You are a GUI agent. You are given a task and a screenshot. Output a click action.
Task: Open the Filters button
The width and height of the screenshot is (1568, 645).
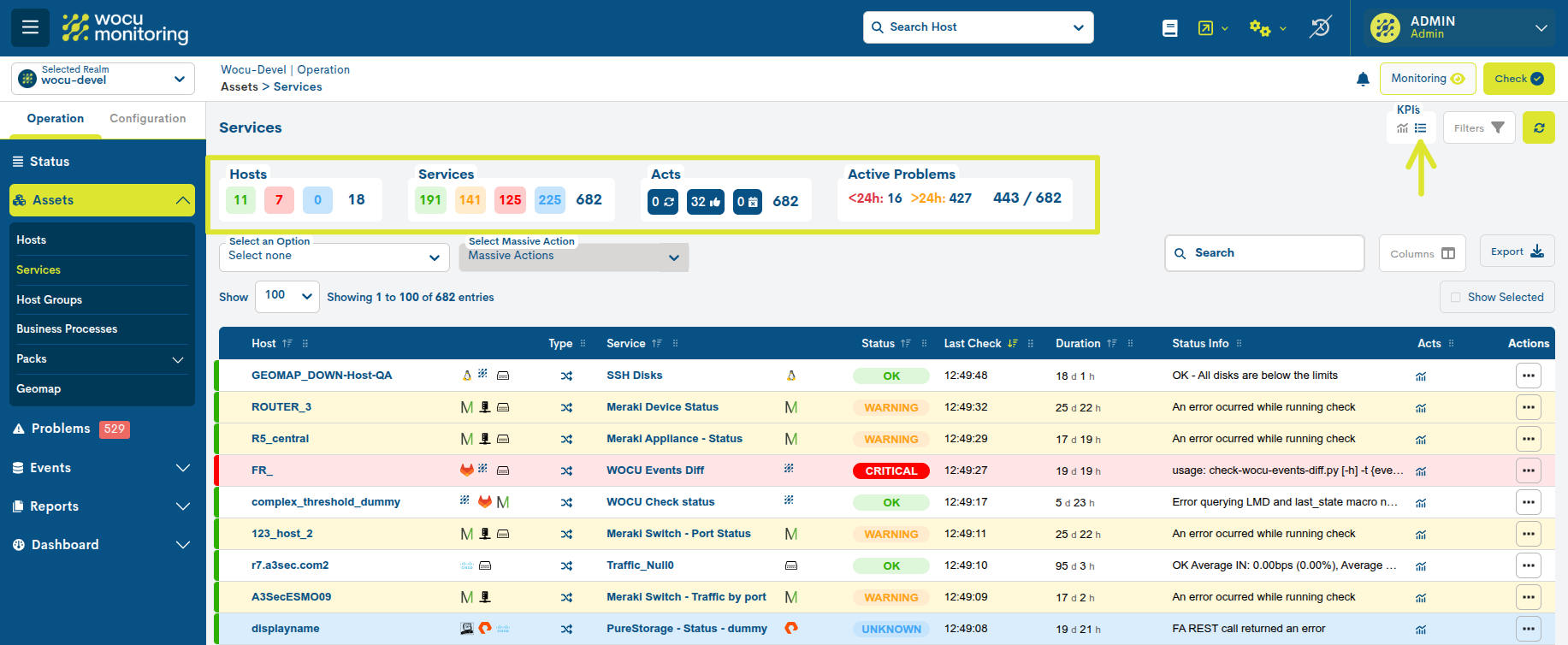pos(1479,127)
